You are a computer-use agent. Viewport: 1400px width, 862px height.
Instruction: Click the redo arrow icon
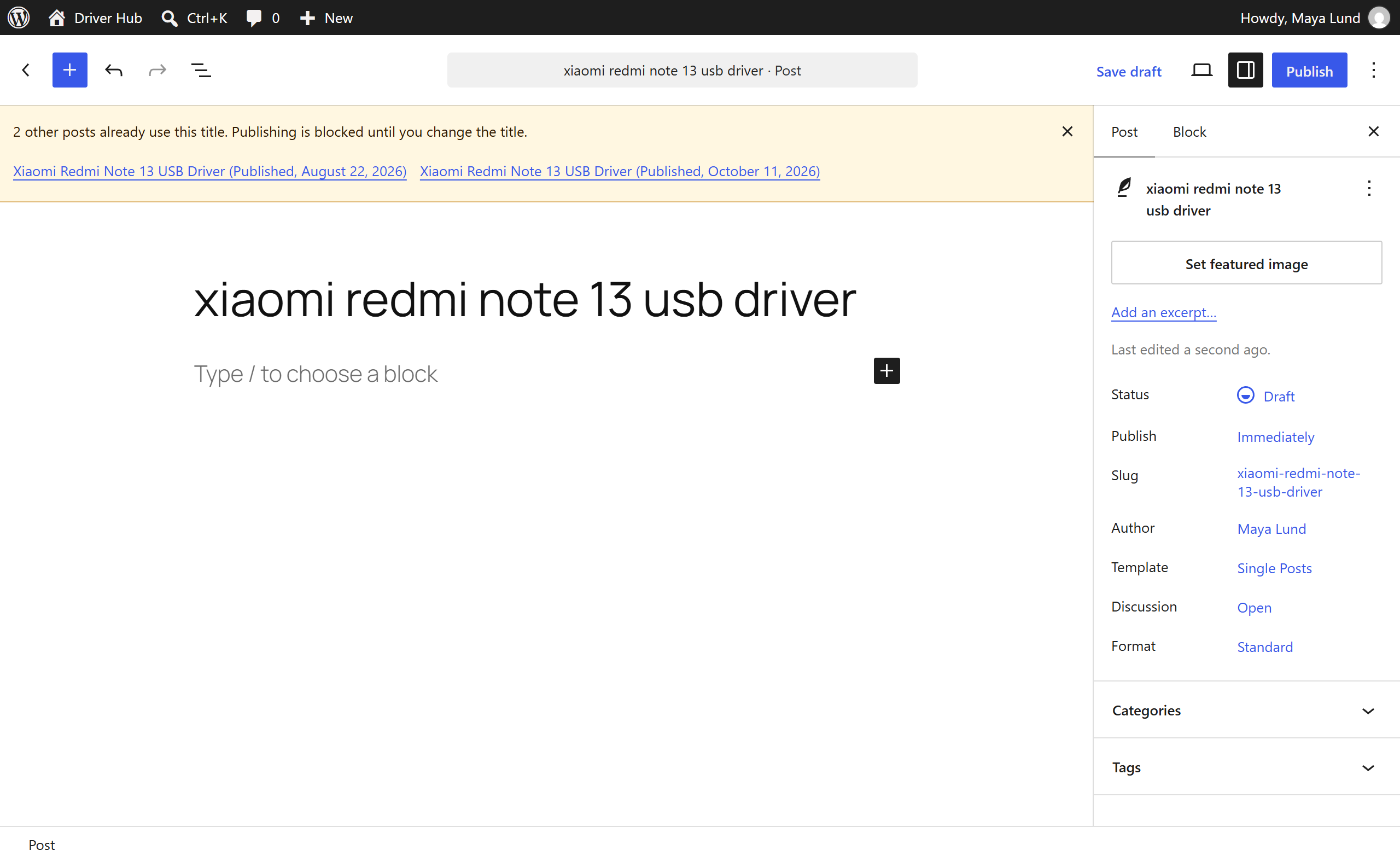click(157, 70)
